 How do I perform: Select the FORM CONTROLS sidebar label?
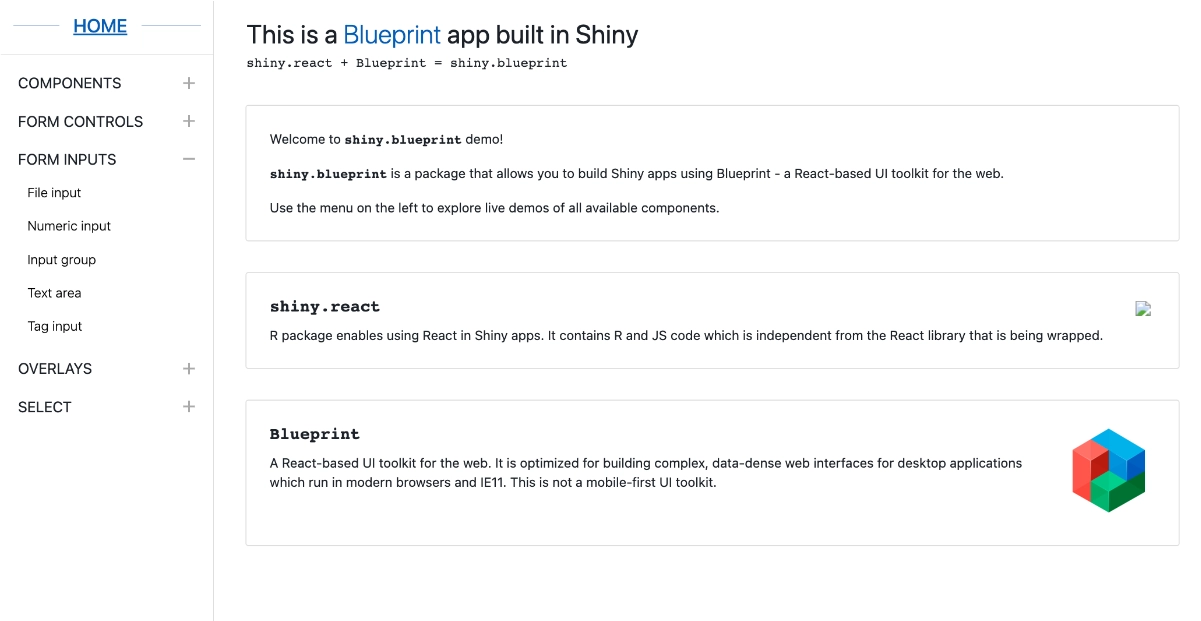tap(80, 121)
